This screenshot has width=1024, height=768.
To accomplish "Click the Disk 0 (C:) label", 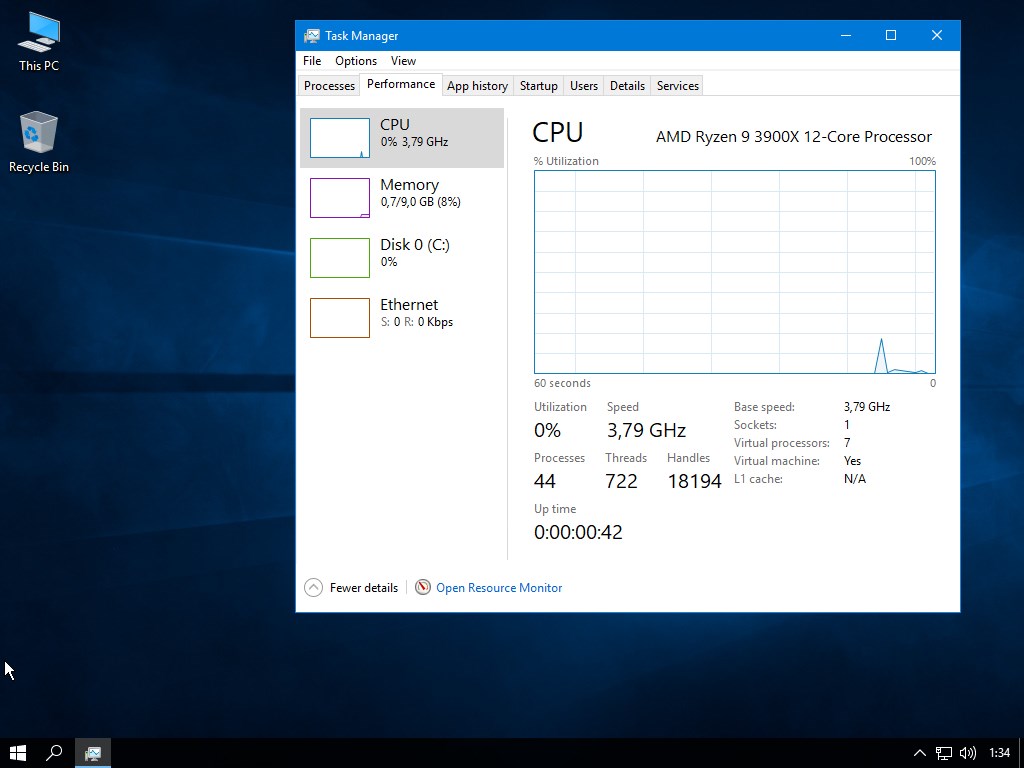I will click(415, 245).
